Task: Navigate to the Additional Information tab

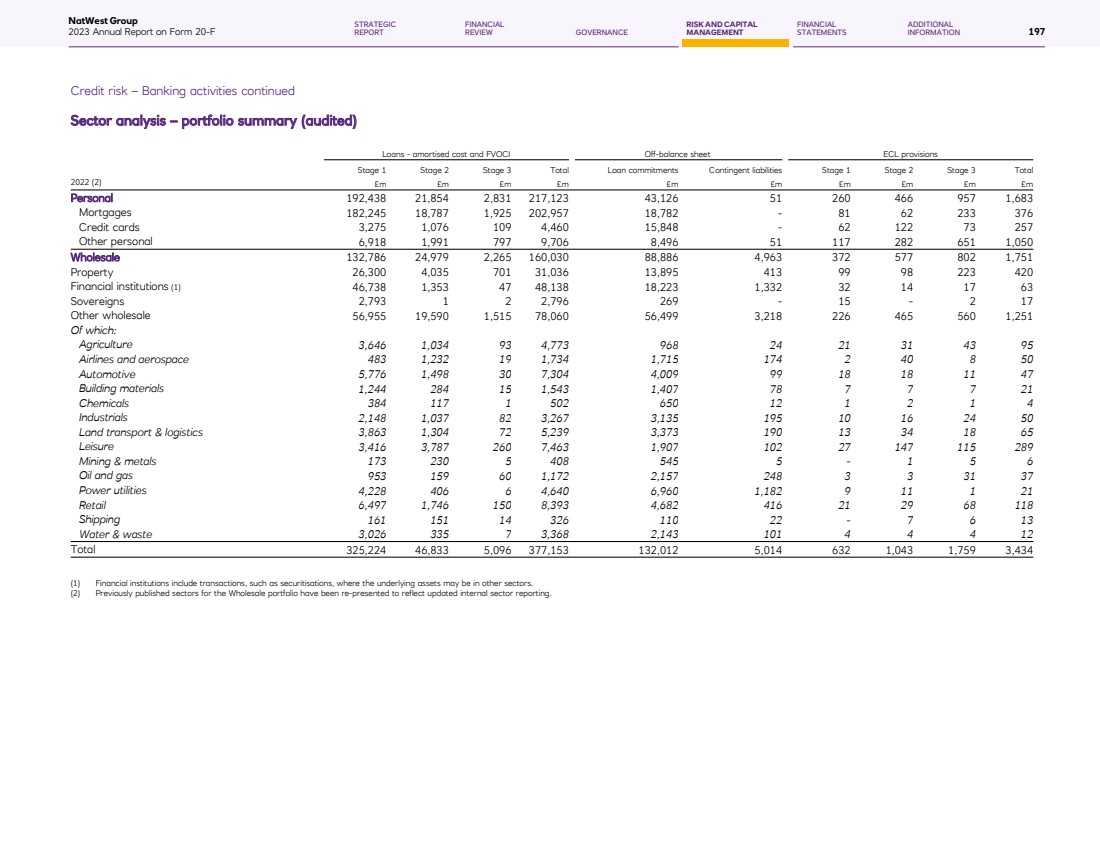Action: pos(933,28)
